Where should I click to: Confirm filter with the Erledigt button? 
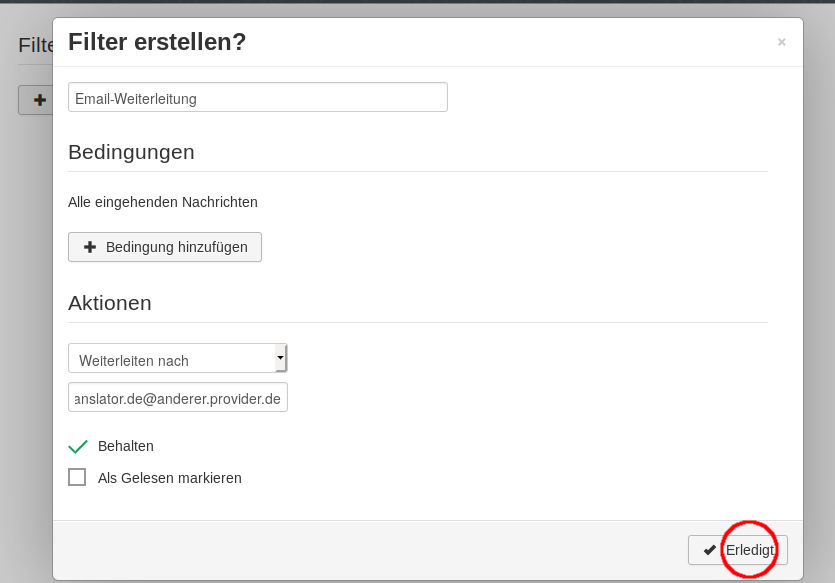click(x=738, y=550)
